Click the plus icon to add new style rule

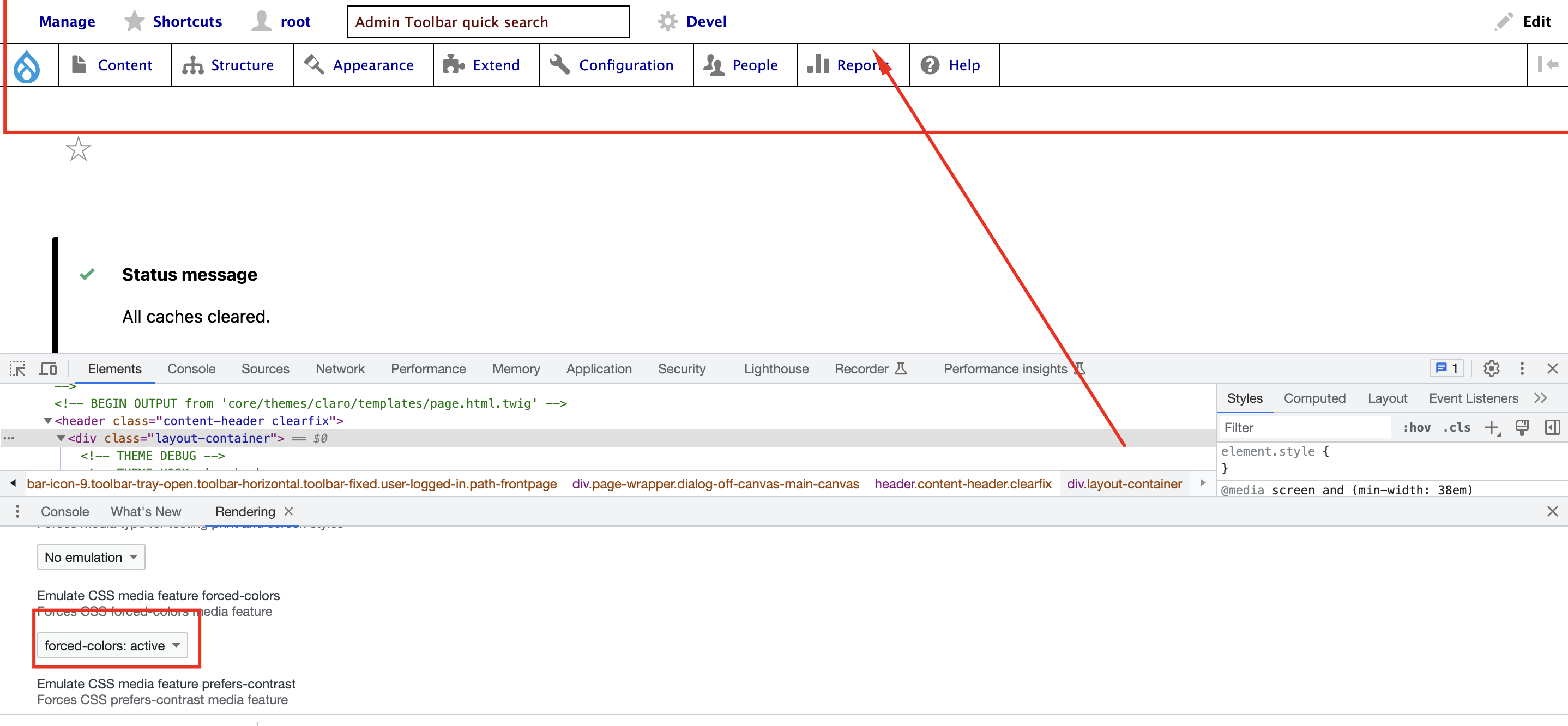(1493, 428)
